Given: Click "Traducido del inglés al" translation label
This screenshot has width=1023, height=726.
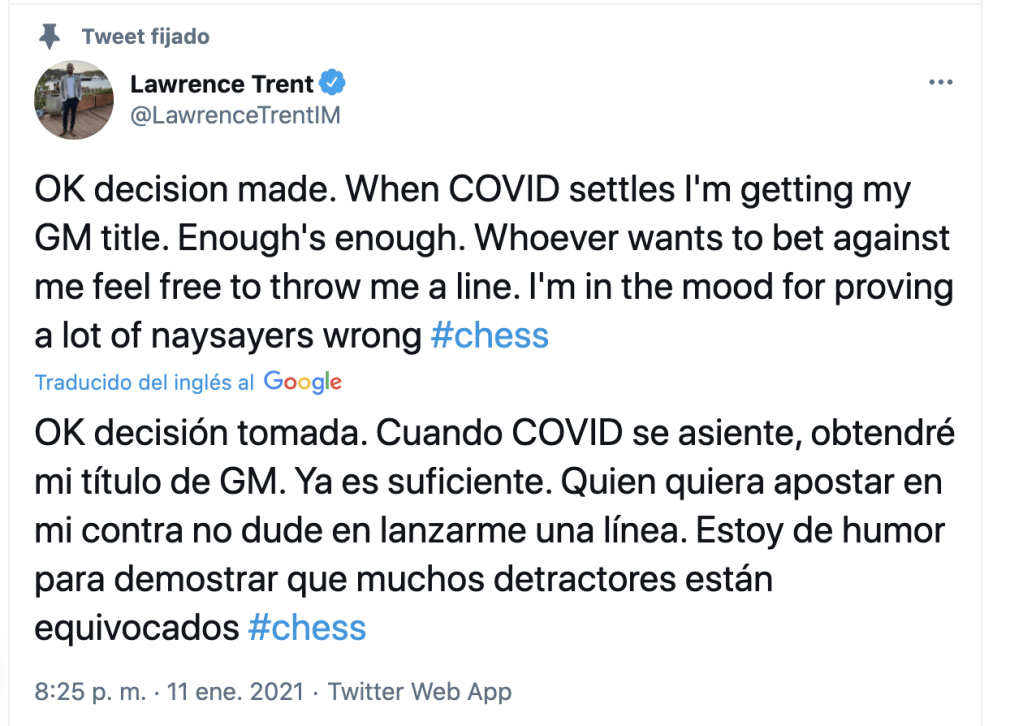Looking at the screenshot, I should (x=145, y=382).
